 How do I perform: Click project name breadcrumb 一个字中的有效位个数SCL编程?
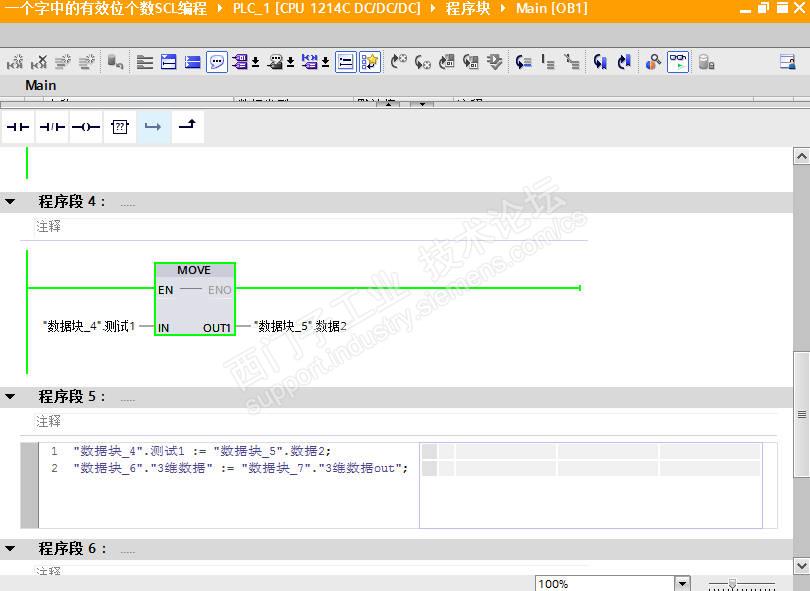coord(105,9)
